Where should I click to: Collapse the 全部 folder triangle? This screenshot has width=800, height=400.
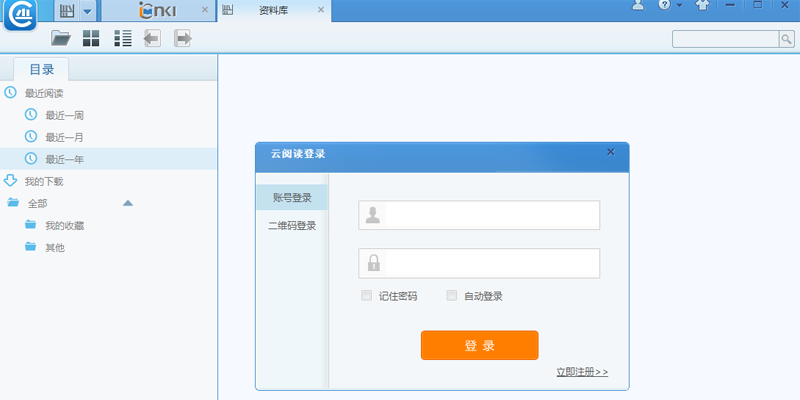point(128,203)
